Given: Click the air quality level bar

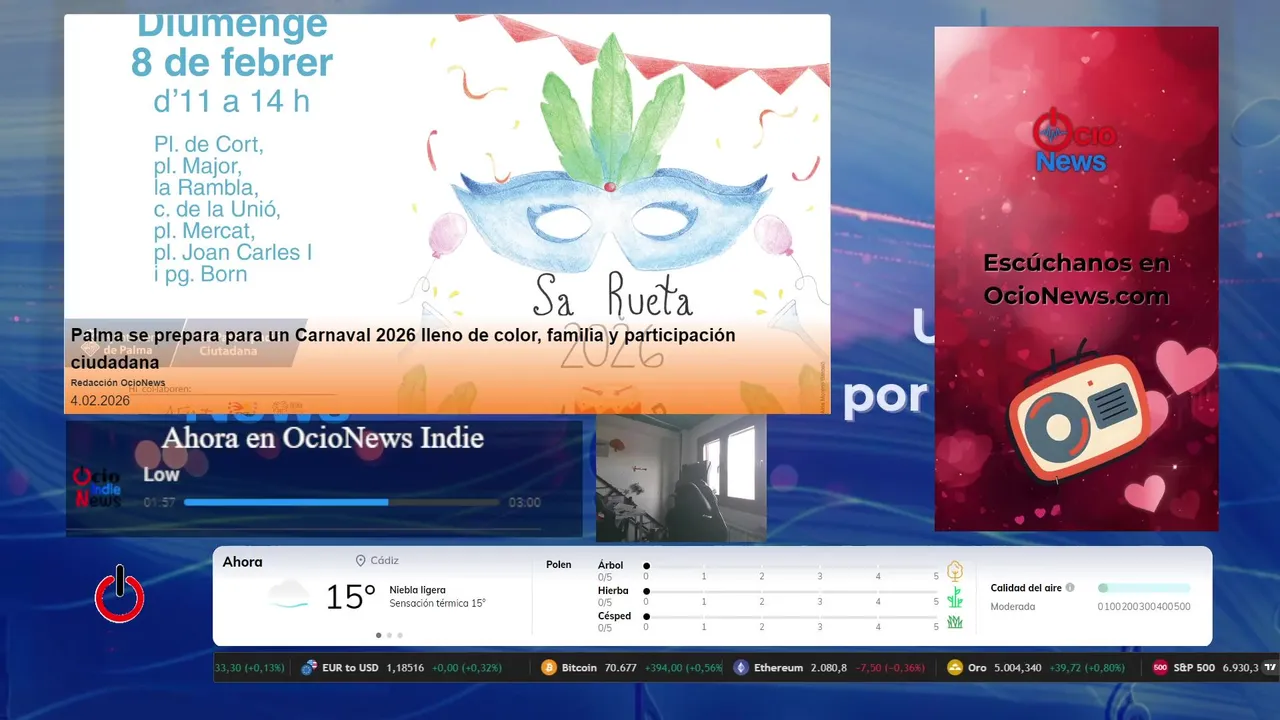Looking at the screenshot, I should 1144,588.
